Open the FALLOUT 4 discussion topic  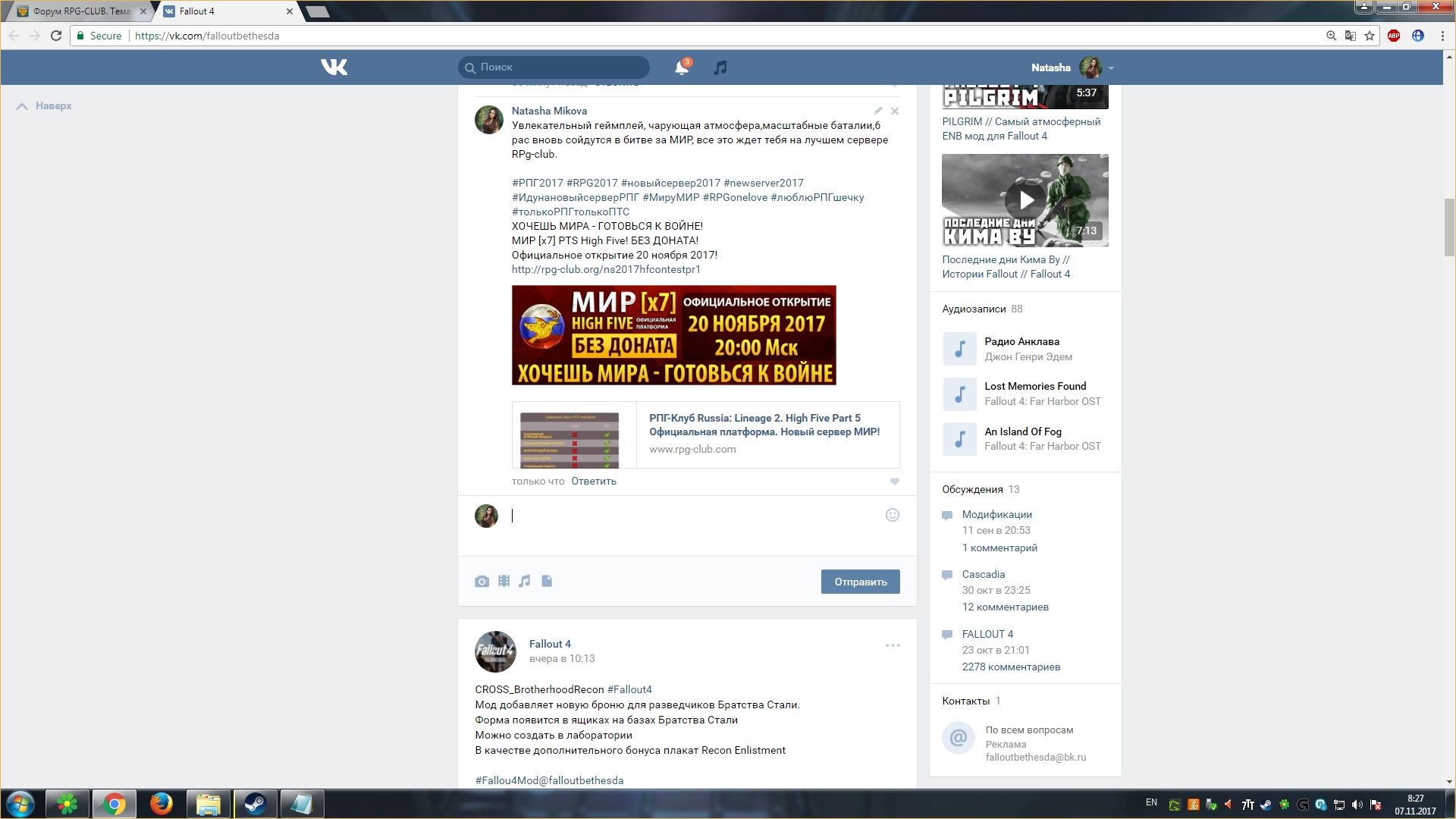click(987, 634)
